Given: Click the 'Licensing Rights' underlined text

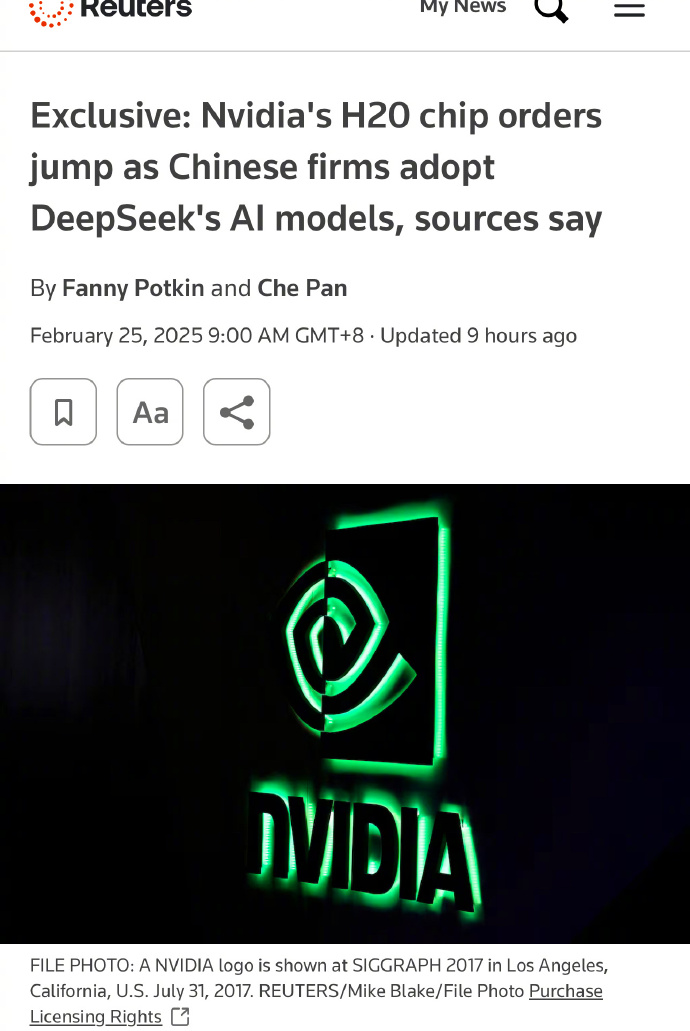Looking at the screenshot, I should 95,1017.
